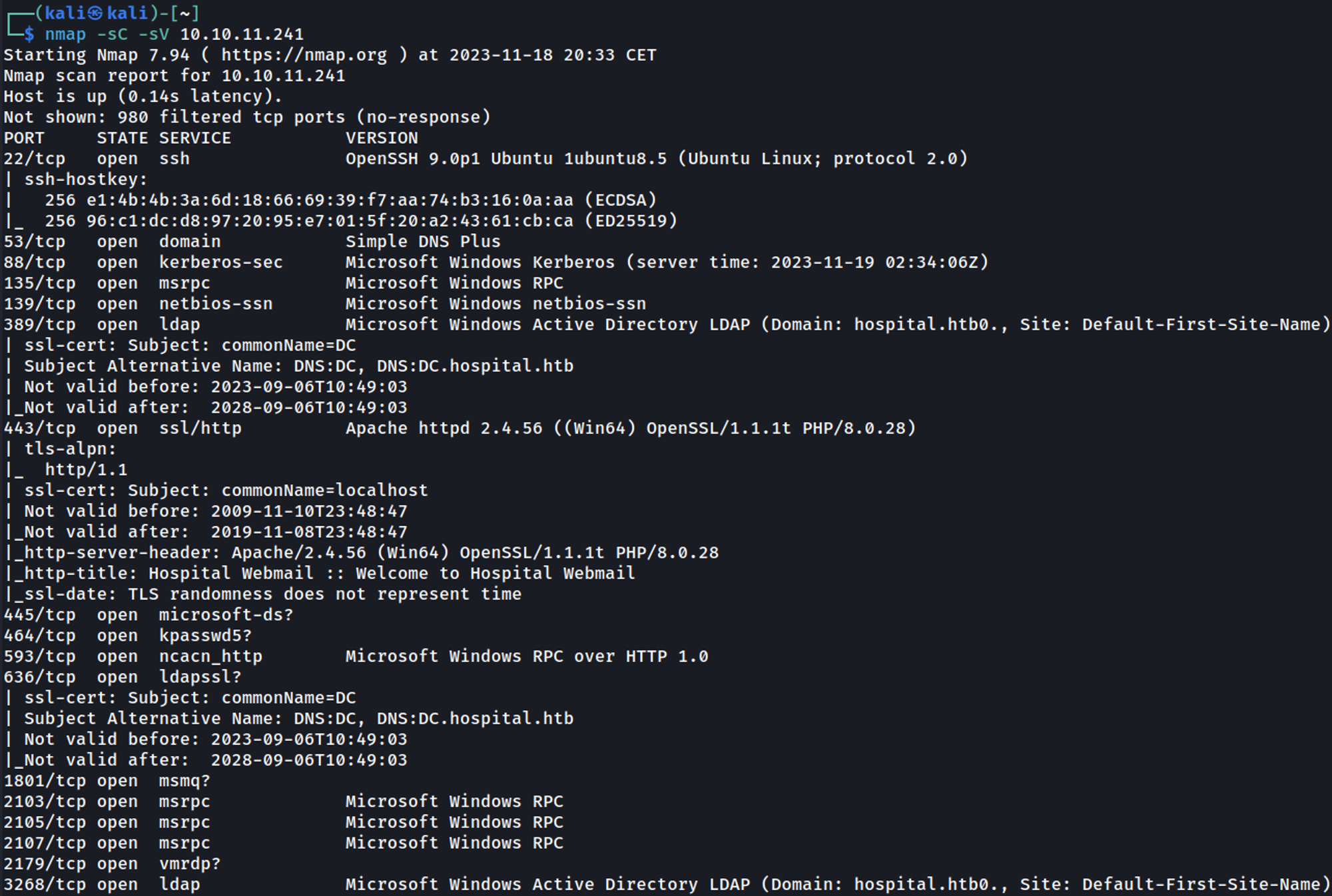Click the nmap command at the prompt

65,35
